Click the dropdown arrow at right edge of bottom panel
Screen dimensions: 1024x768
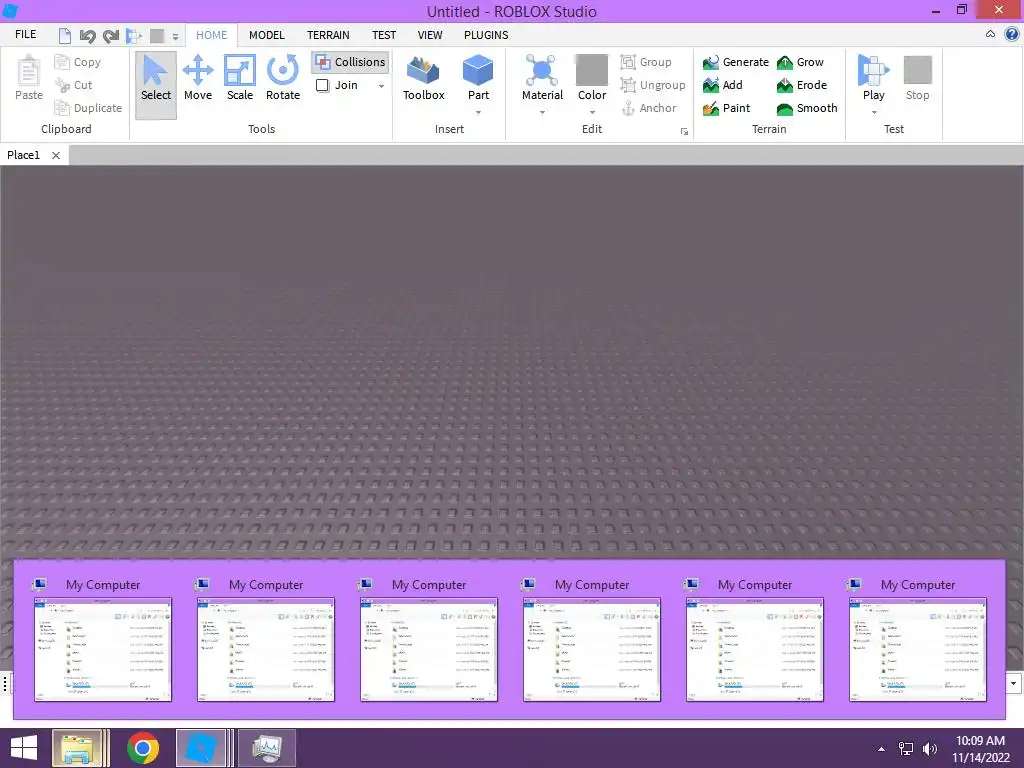(x=1014, y=684)
